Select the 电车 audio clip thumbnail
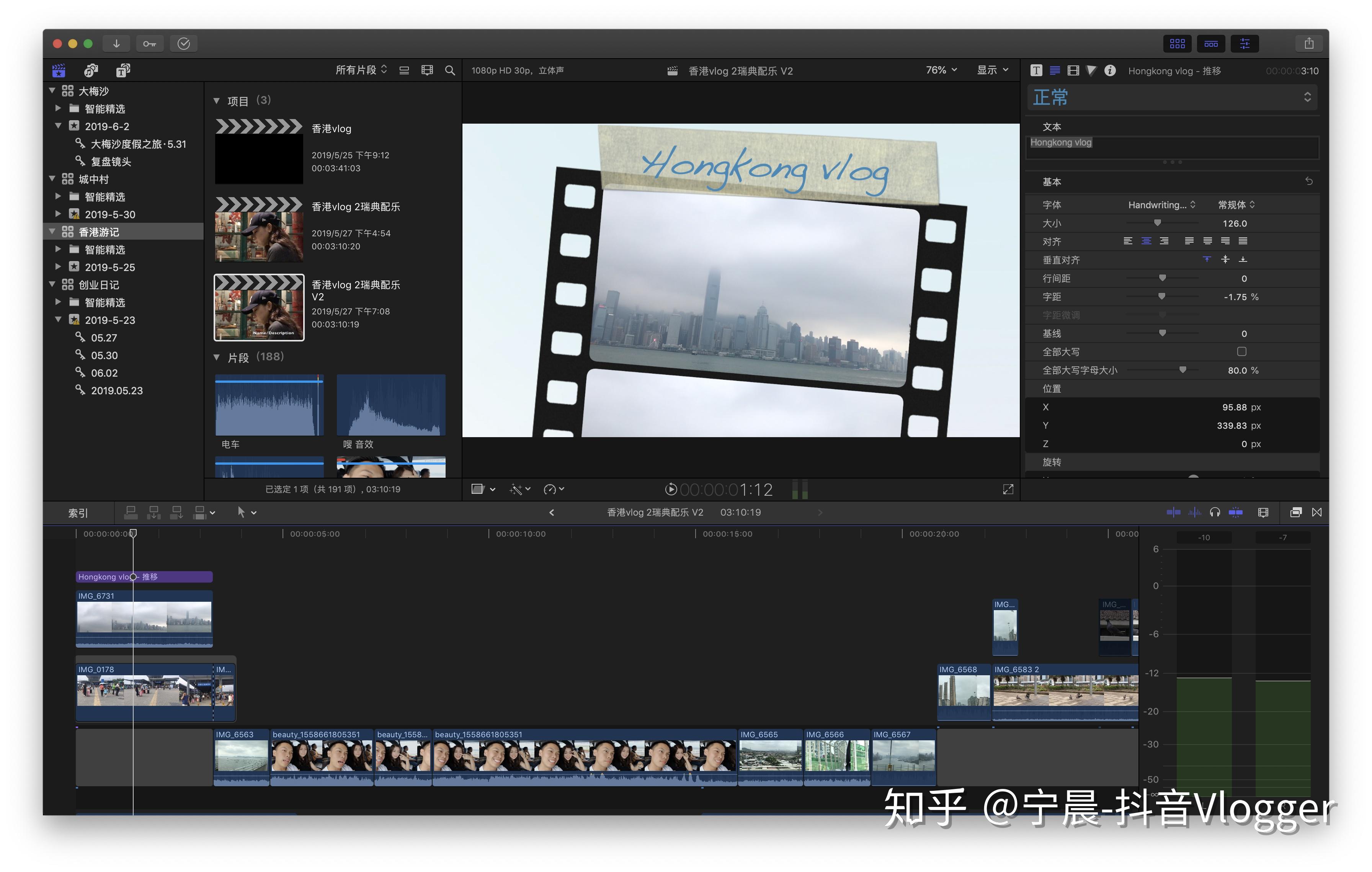 click(269, 405)
